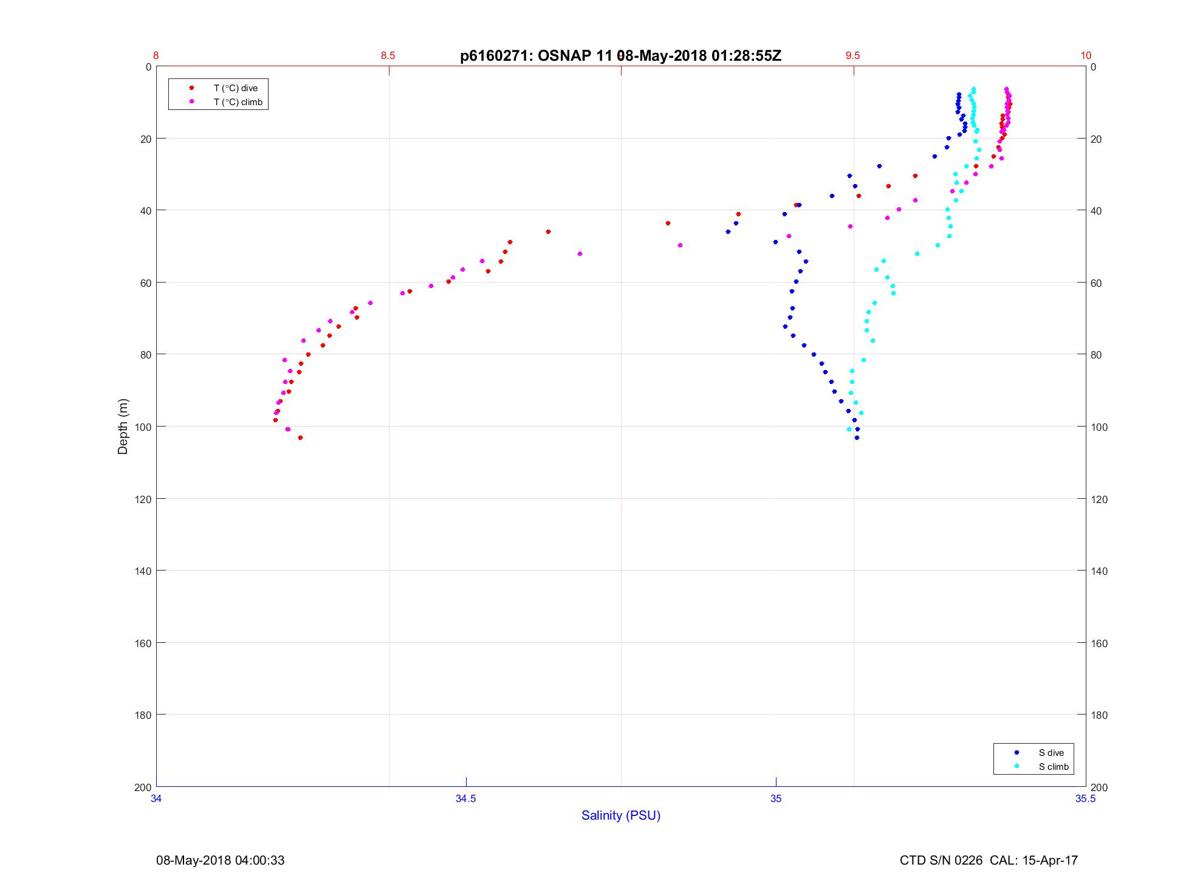The image size is (1200, 885).
Task: Click the 'T (°C) climb' legend entry
Action: pos(238,102)
